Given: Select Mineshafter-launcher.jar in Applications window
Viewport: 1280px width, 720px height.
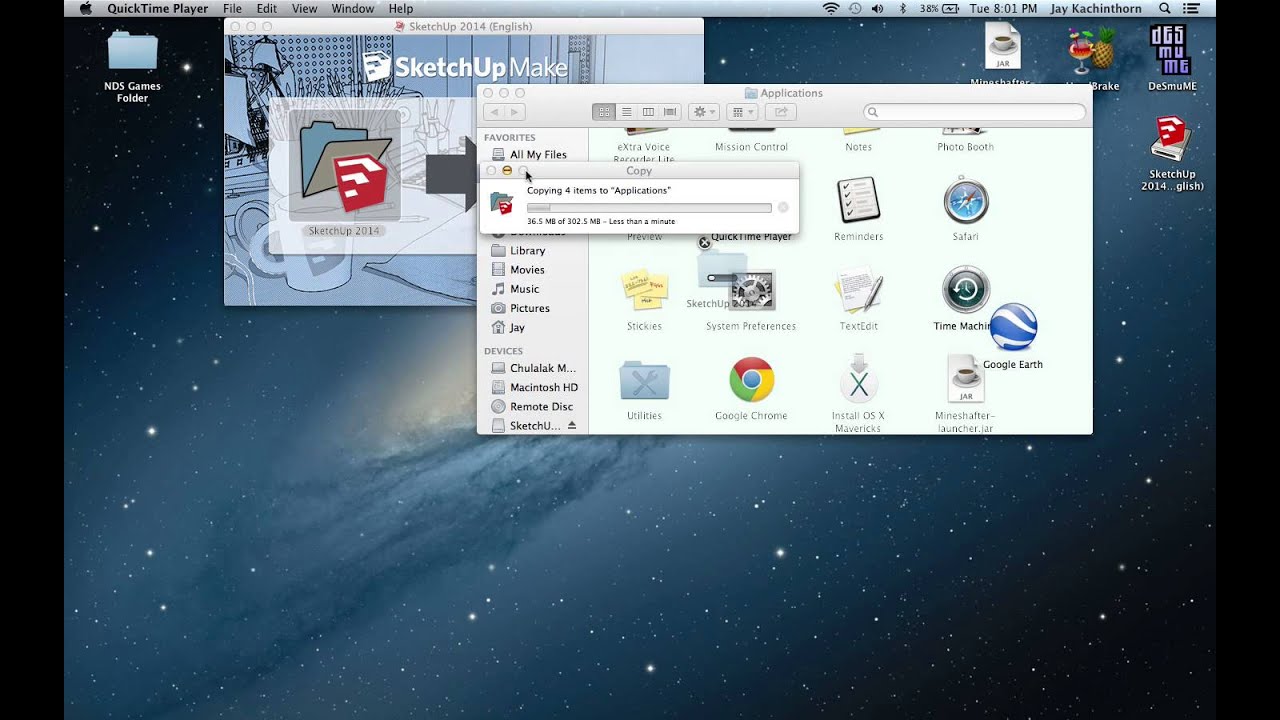Looking at the screenshot, I should [x=965, y=380].
